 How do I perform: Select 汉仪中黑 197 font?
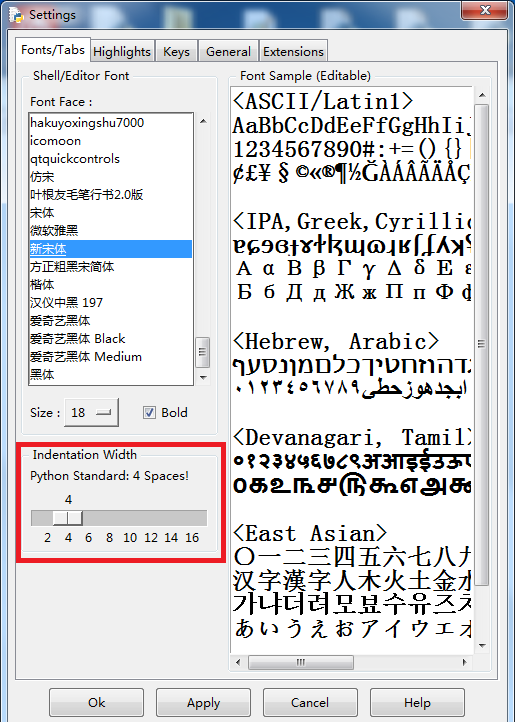(111, 303)
